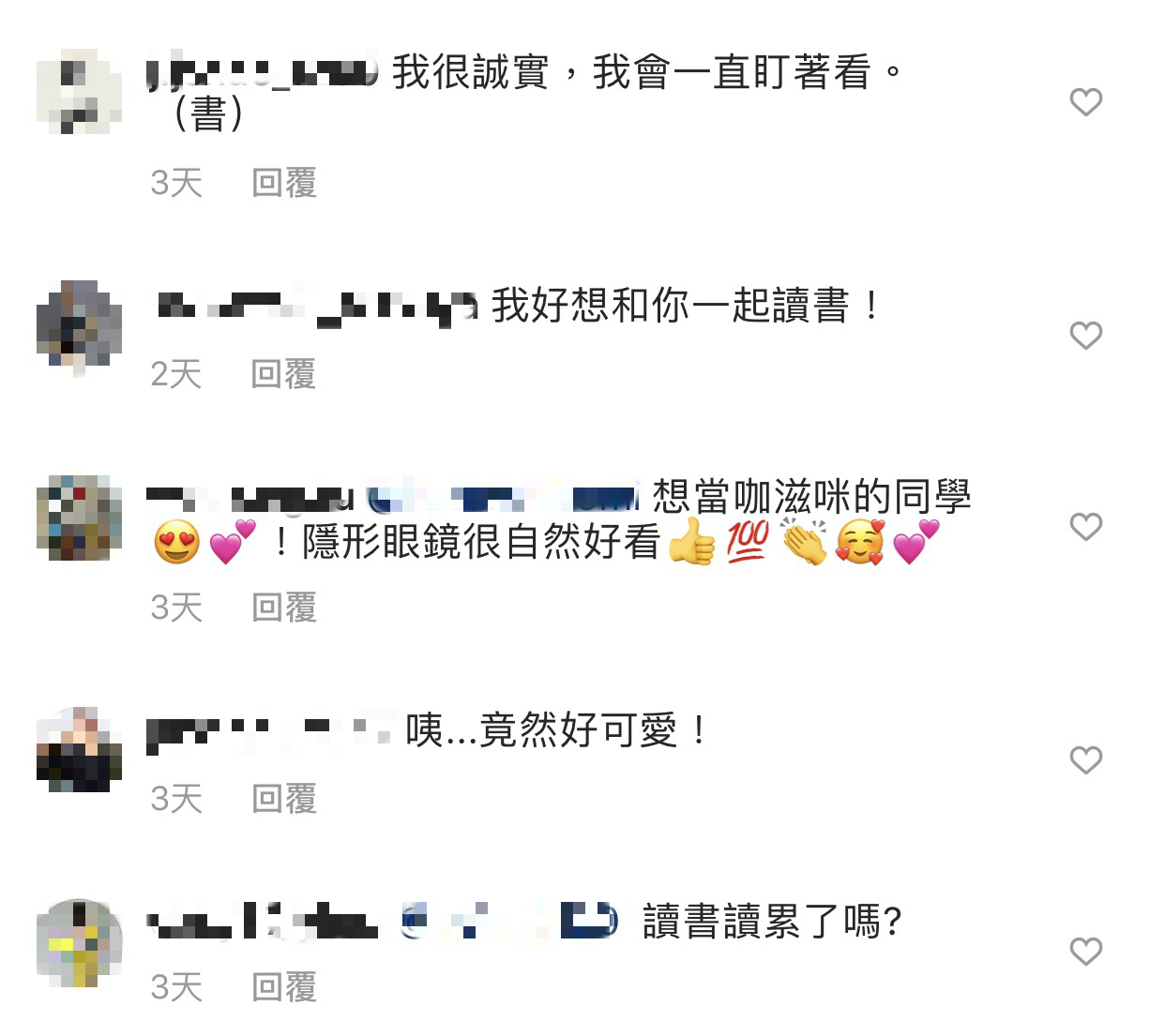1165x1036 pixels.
Task: Like the comment 讀書讀累了嗎?
Action: (x=1085, y=951)
